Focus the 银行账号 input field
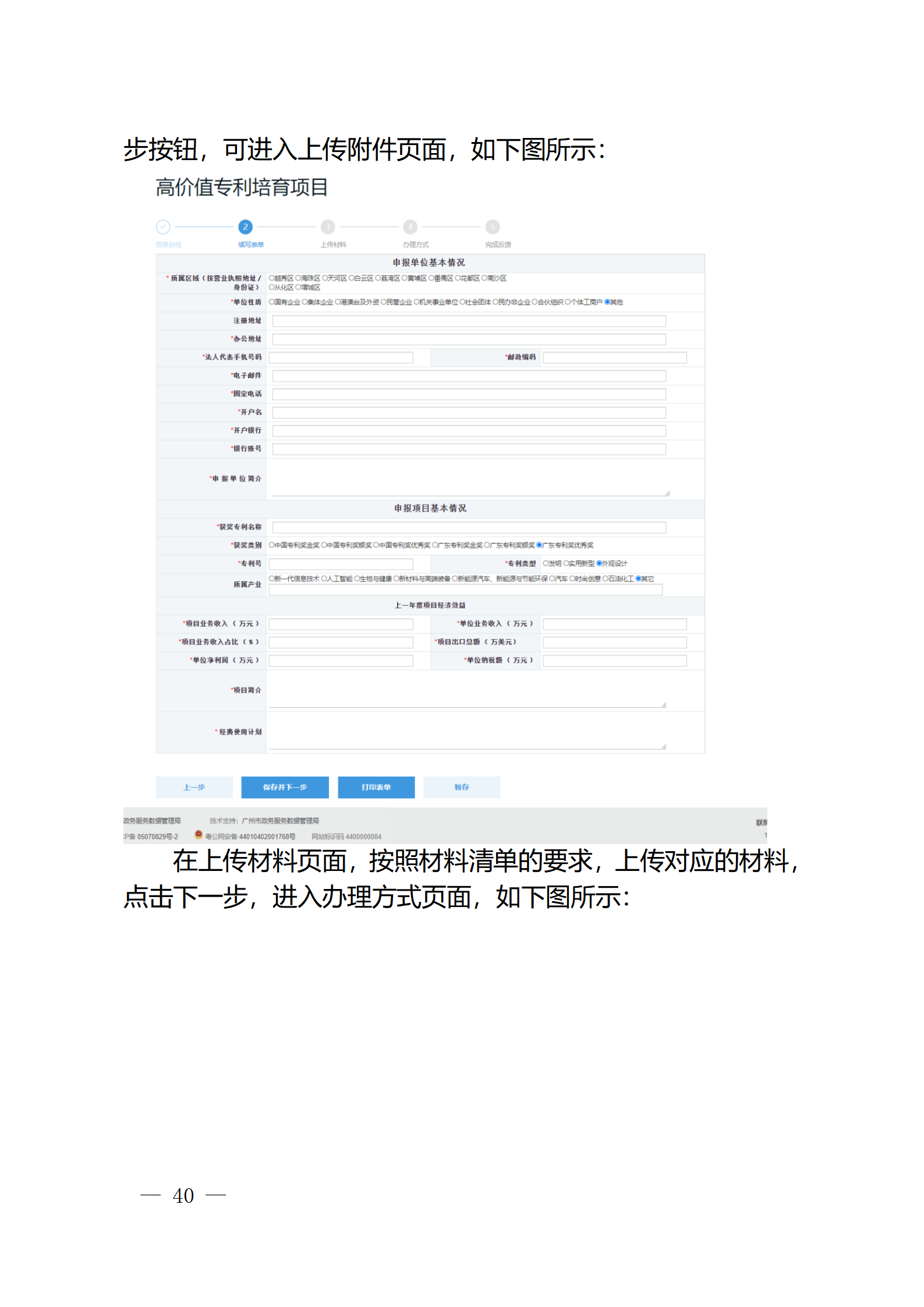Image resolution: width=924 pixels, height=1307 pixels. pyautogui.click(x=469, y=449)
